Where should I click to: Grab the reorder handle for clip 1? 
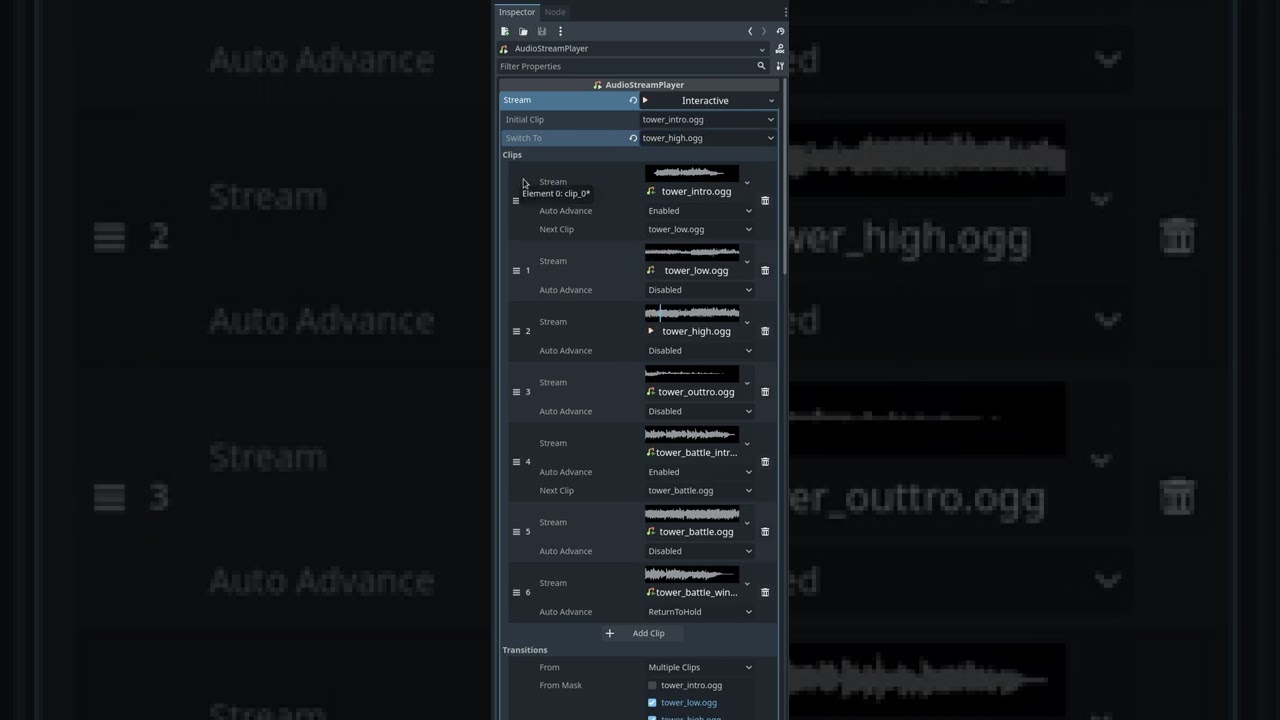pyautogui.click(x=516, y=270)
